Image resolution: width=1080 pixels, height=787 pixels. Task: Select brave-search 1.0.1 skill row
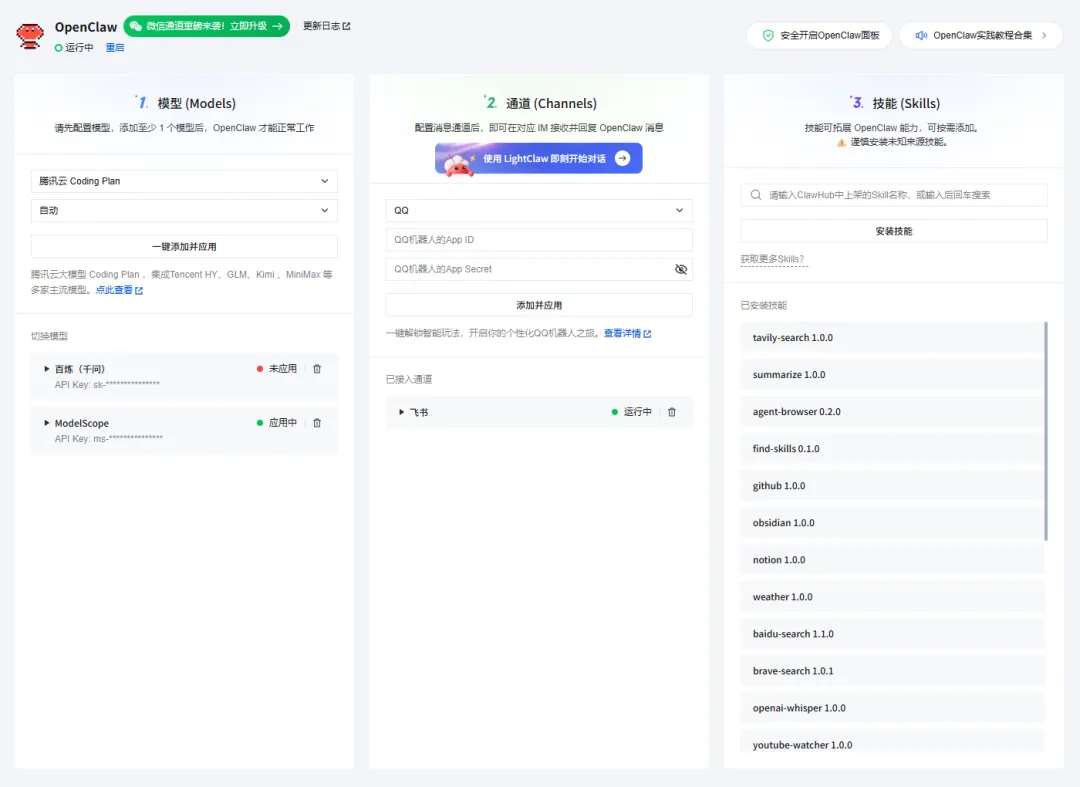pyautogui.click(x=892, y=671)
